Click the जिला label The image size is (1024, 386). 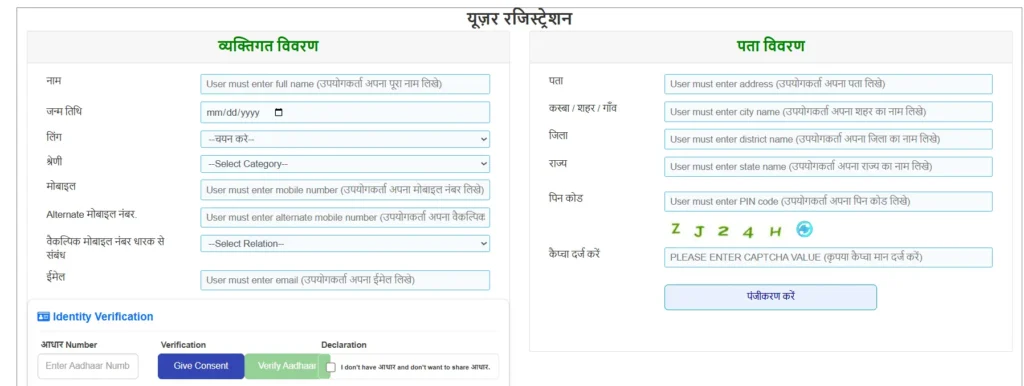pyautogui.click(x=558, y=135)
